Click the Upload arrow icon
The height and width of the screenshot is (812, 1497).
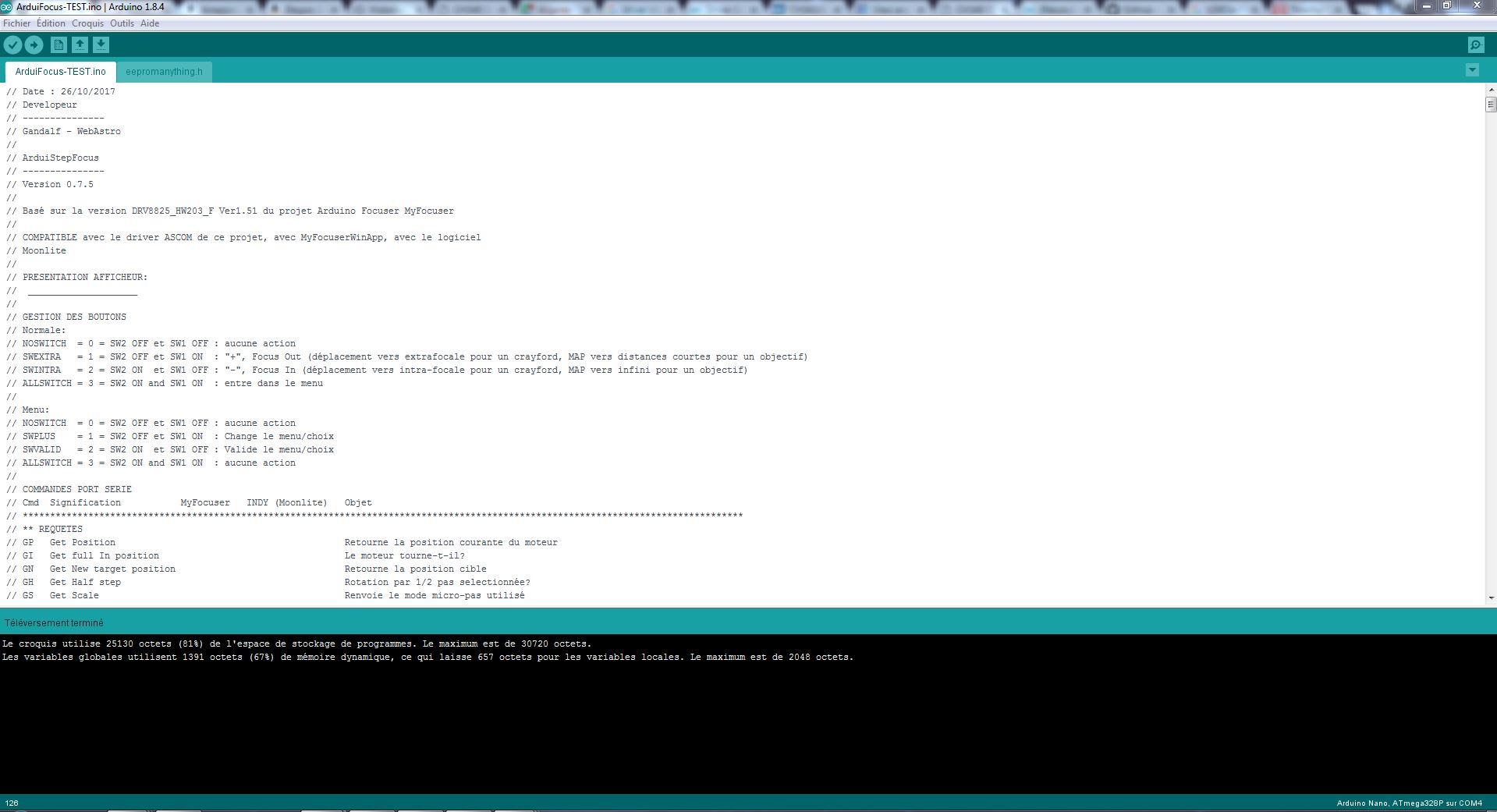point(34,45)
